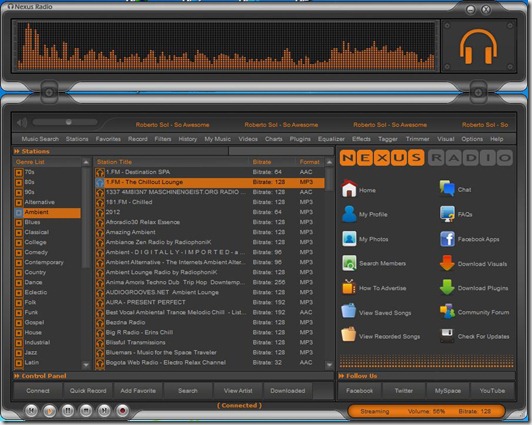532x425 pixels.
Task: Select the Blues genre box
Action: pyautogui.click(x=19, y=223)
